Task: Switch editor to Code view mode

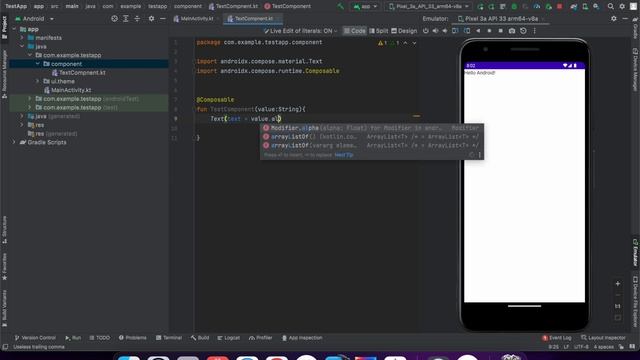Action: pyautogui.click(x=355, y=31)
